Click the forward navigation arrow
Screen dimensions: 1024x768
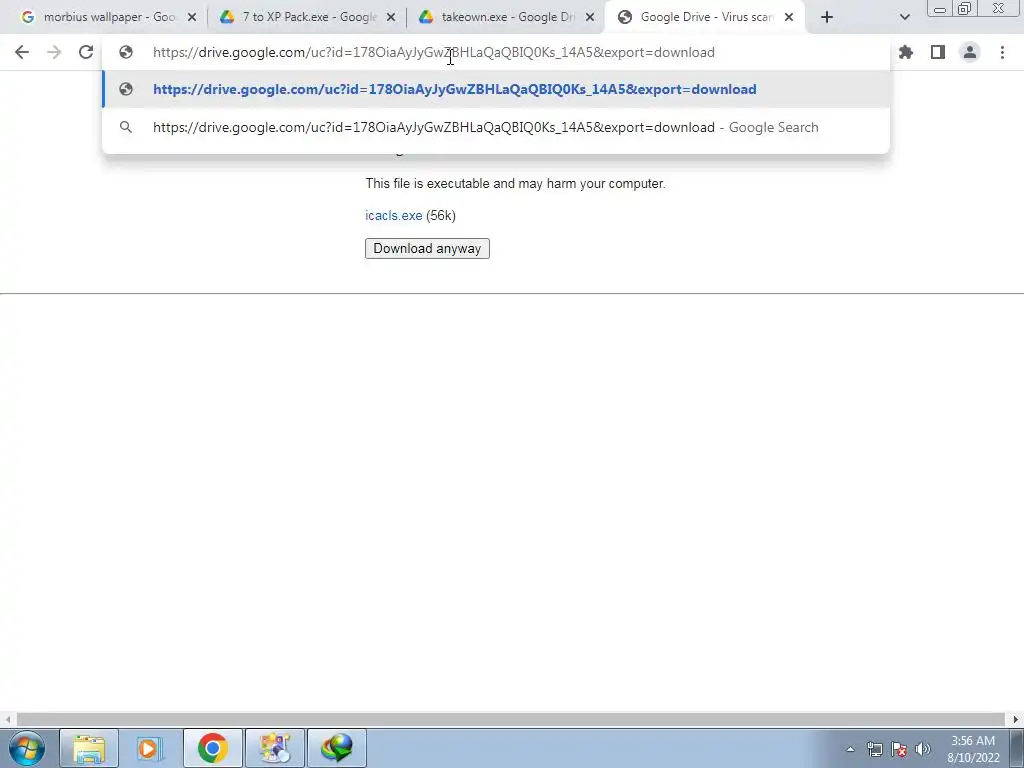(54, 52)
